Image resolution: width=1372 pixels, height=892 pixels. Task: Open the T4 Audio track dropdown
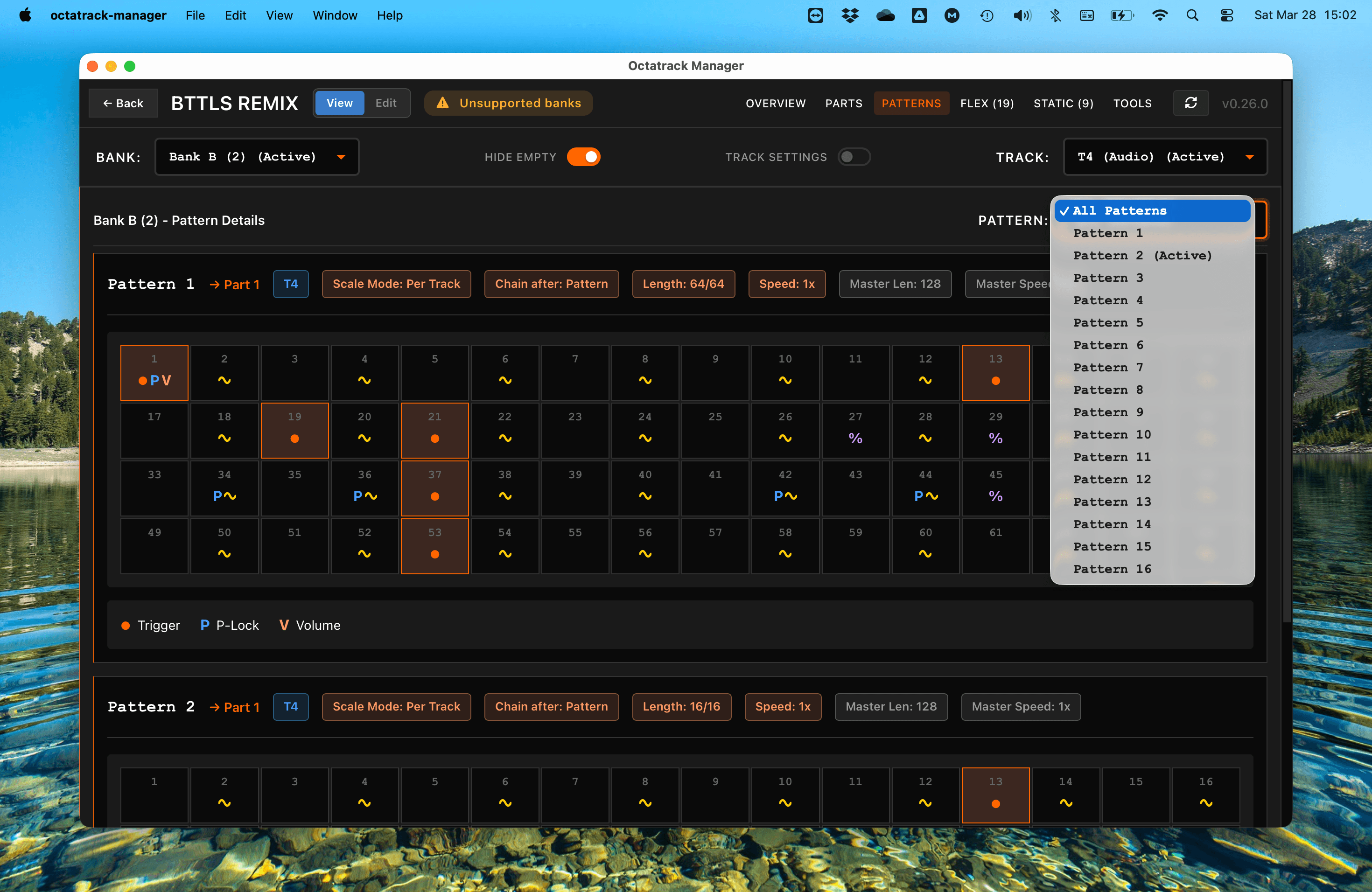tap(1164, 156)
